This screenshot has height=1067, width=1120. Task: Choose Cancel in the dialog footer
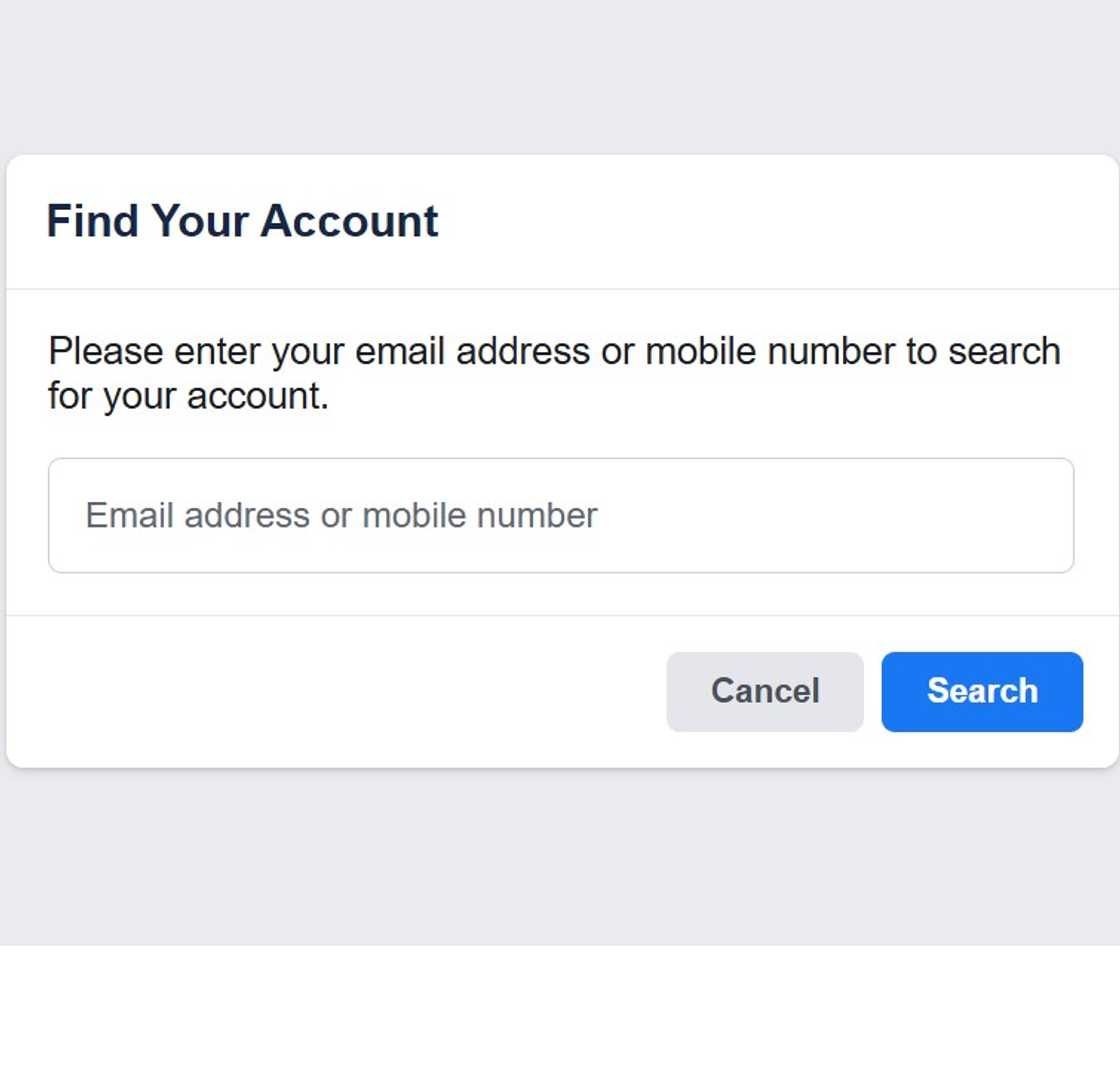coord(764,691)
